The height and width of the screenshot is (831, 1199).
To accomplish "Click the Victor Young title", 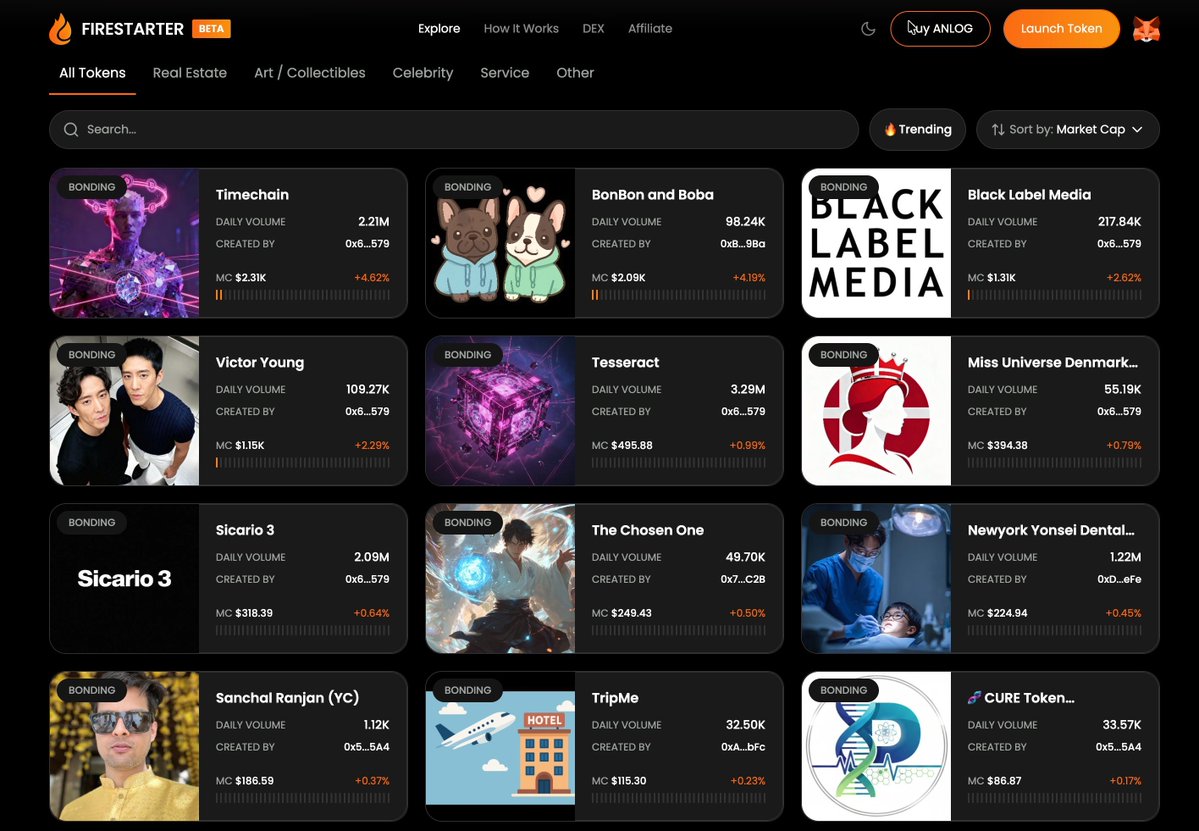I will [260, 362].
